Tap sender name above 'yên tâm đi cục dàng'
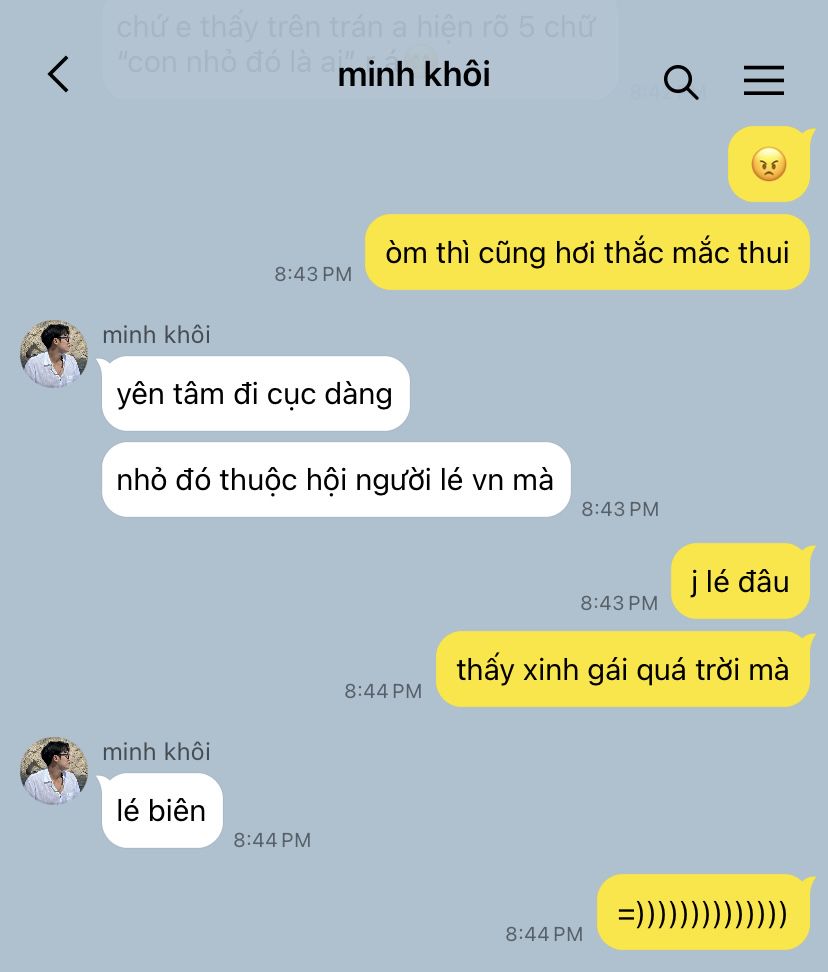Viewport: 828px width, 972px height. click(156, 335)
